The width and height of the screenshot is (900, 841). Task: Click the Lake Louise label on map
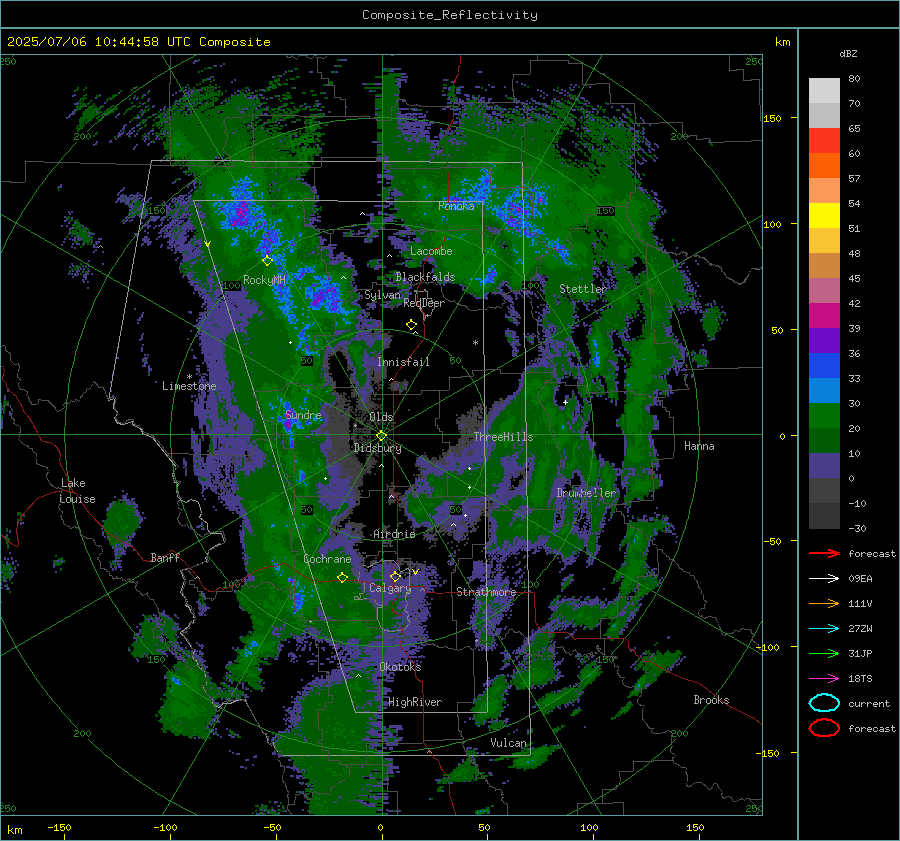coord(77,491)
